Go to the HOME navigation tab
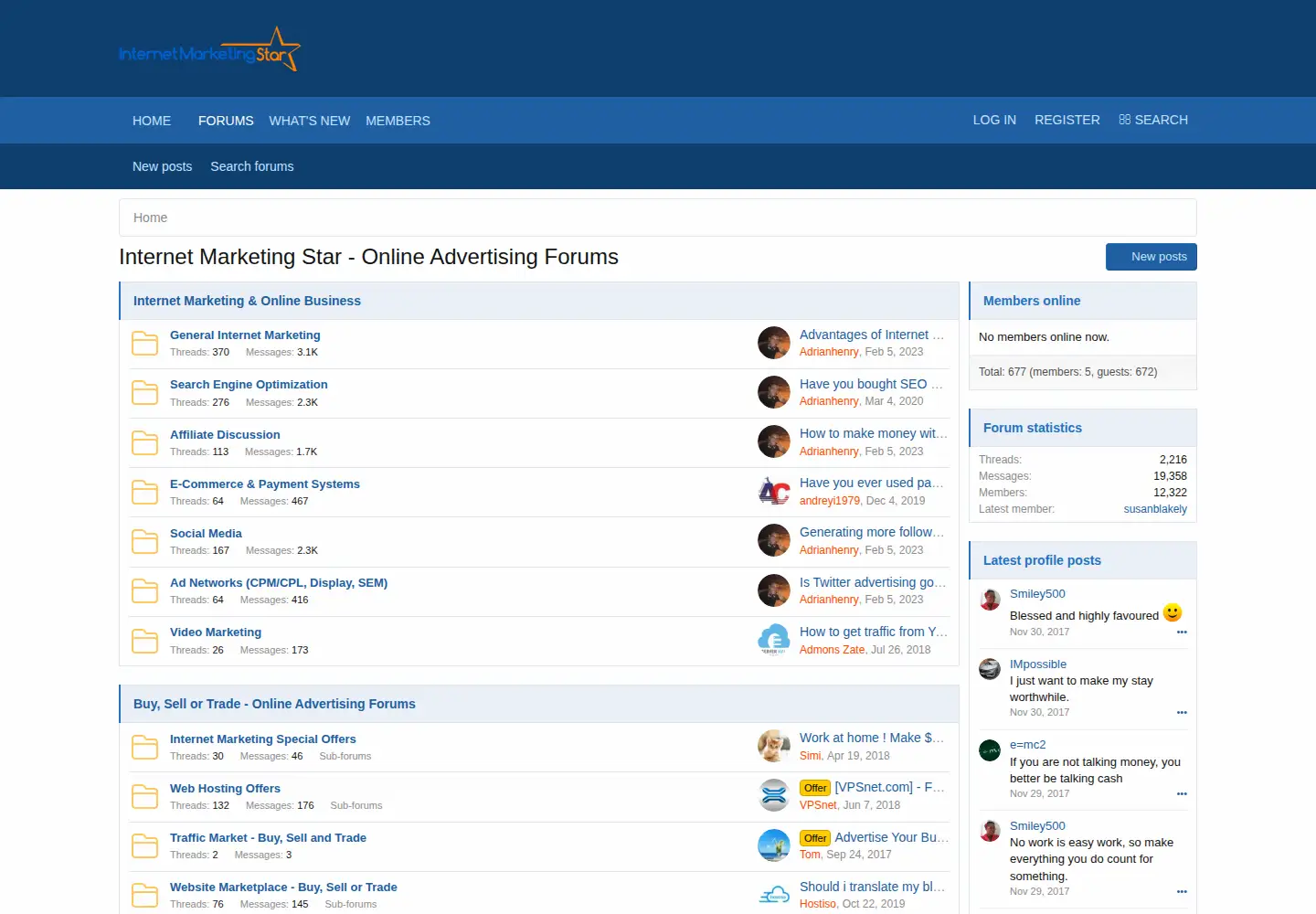This screenshot has height=914, width=1316. click(152, 121)
